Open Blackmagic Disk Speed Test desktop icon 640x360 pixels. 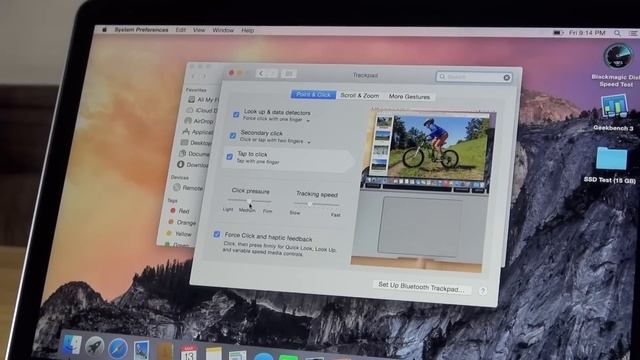pyautogui.click(x=618, y=56)
